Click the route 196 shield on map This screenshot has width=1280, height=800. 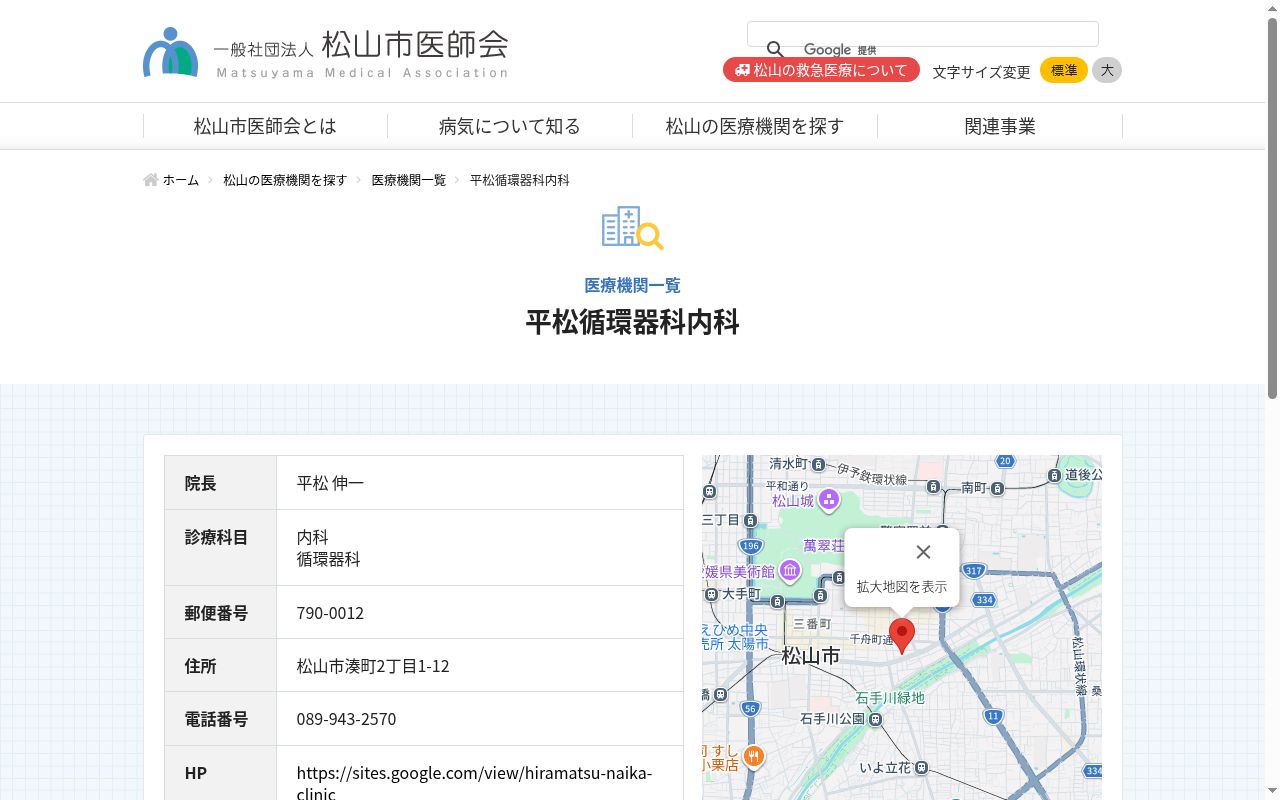[x=751, y=546]
